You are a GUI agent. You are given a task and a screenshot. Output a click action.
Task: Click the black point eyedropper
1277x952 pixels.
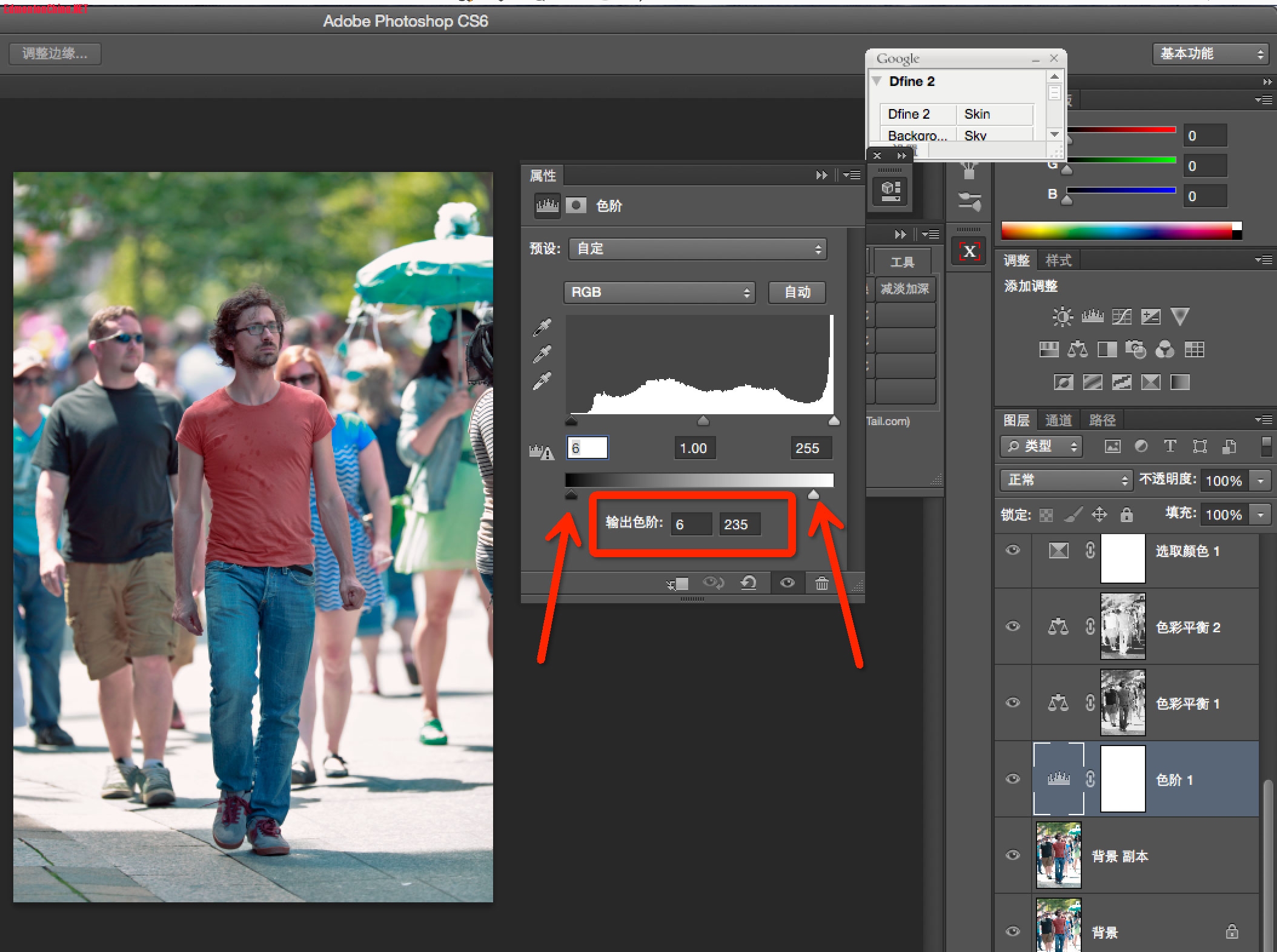[x=542, y=328]
